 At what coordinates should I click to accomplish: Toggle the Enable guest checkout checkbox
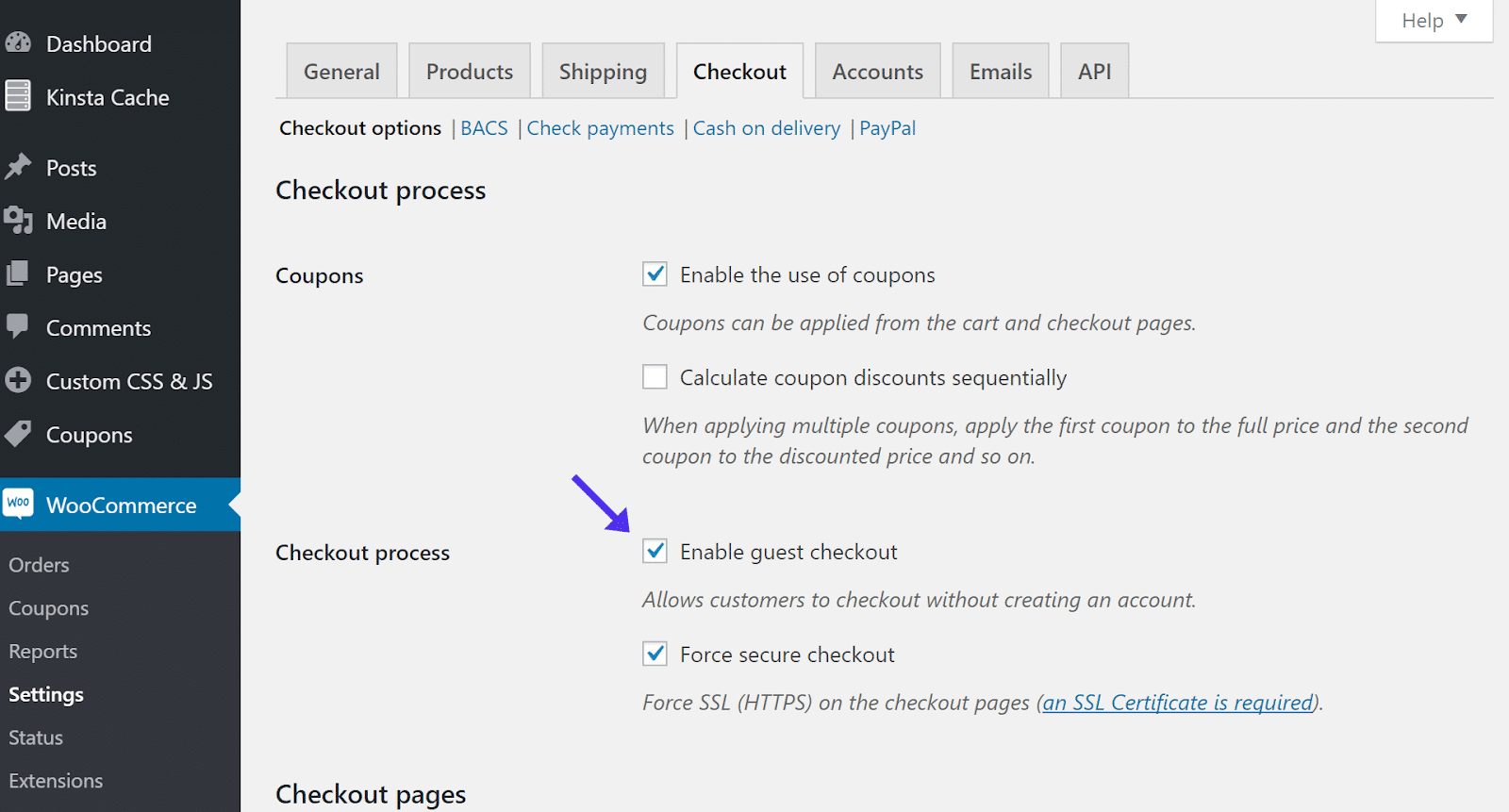[655, 552]
